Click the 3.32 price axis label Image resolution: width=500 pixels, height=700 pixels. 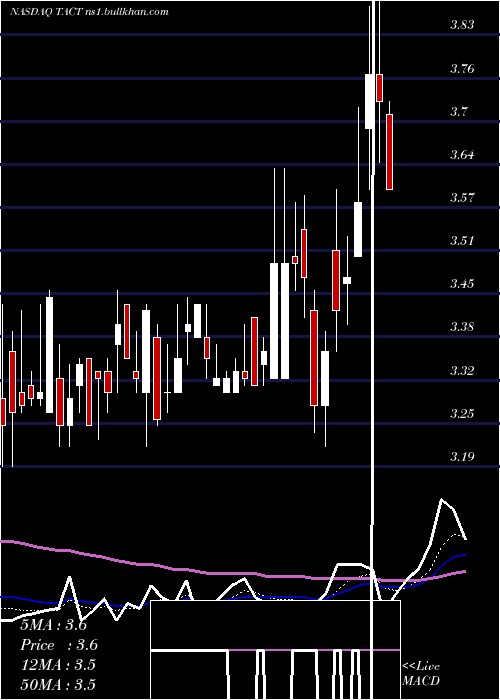coord(462,371)
